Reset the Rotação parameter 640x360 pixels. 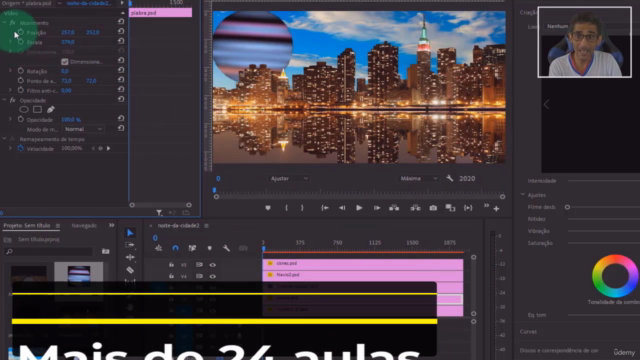[x=121, y=70]
